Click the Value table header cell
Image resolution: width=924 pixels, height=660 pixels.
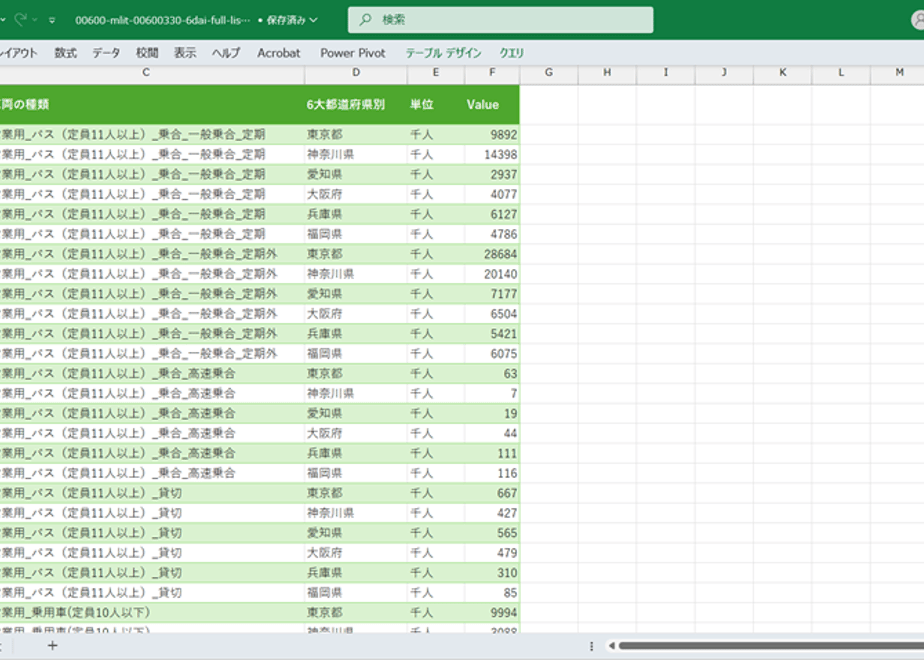[x=492, y=105]
